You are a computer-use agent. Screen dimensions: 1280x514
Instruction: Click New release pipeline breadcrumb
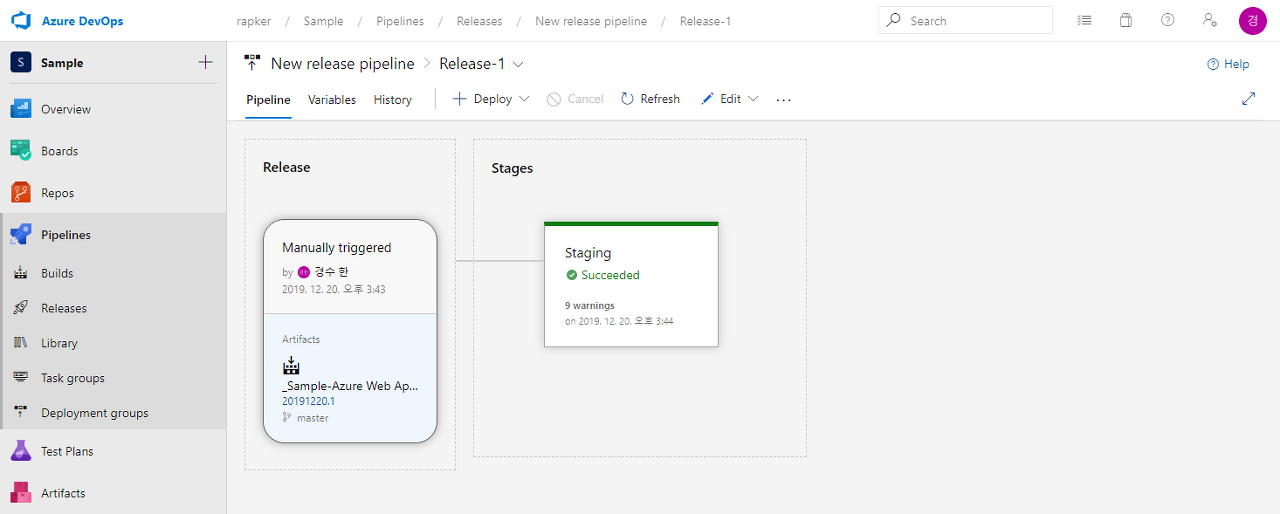pos(591,21)
